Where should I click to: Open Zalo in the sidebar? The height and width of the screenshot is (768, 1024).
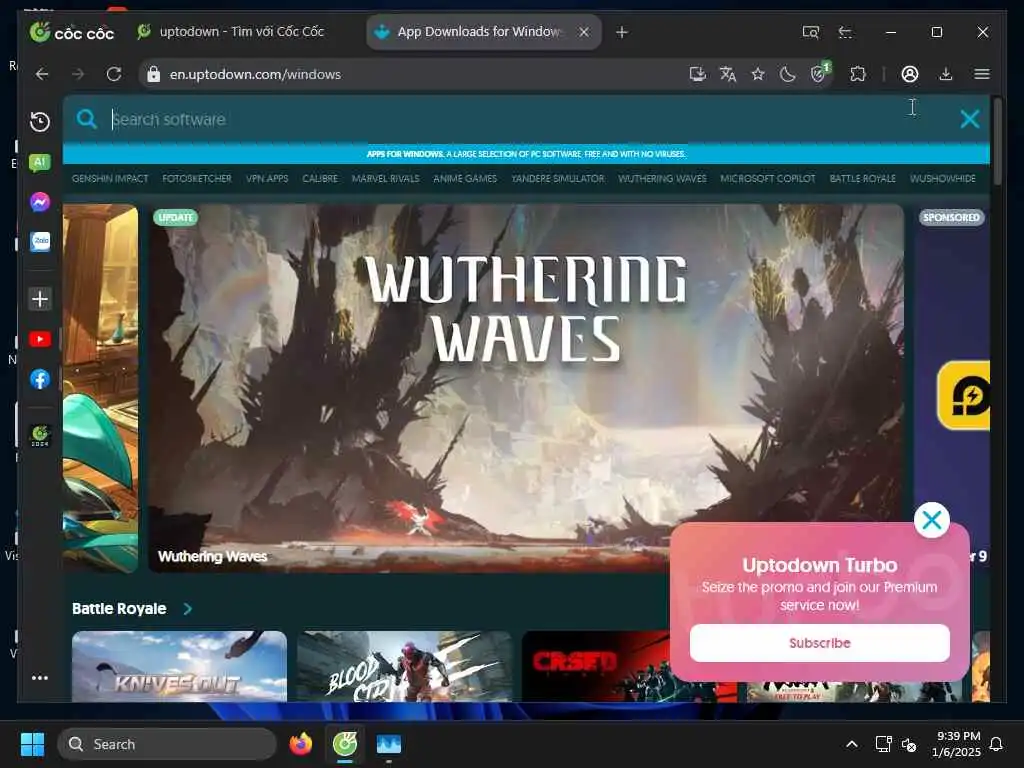[x=40, y=242]
